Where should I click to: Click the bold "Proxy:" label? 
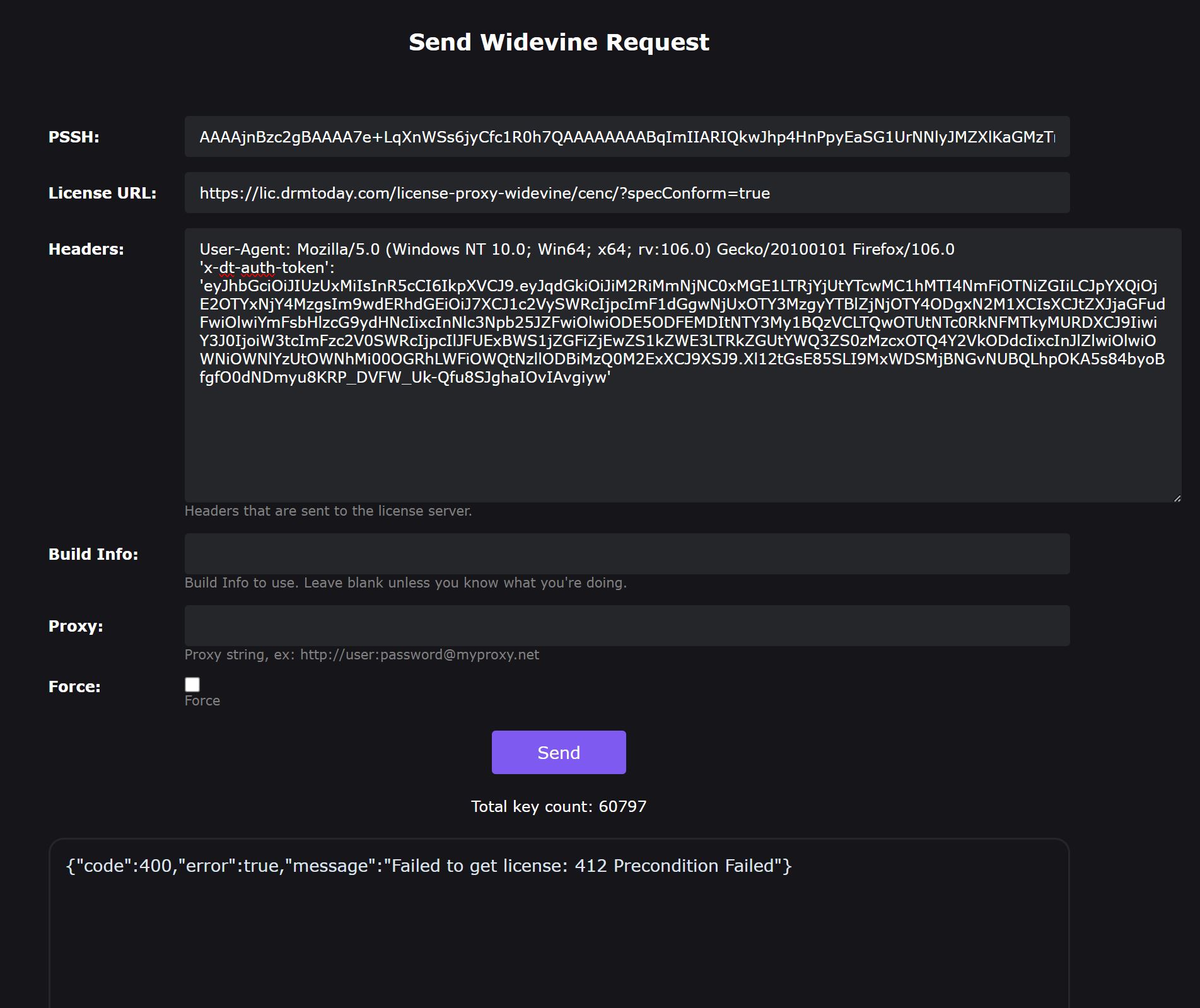tap(76, 627)
